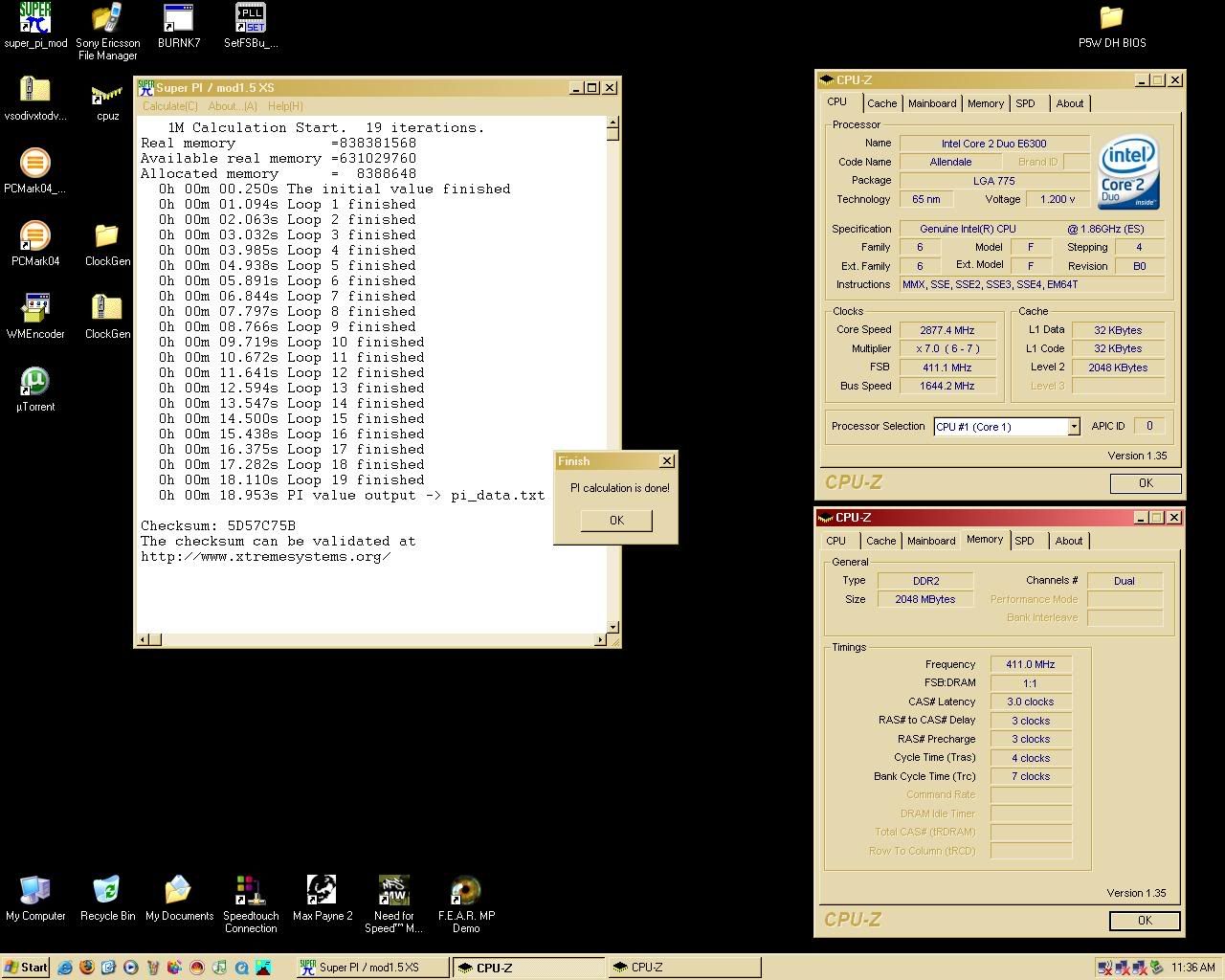Image resolution: width=1225 pixels, height=980 pixels.
Task: Click the Safely Remove Hardware tray icon
Action: [1156, 968]
